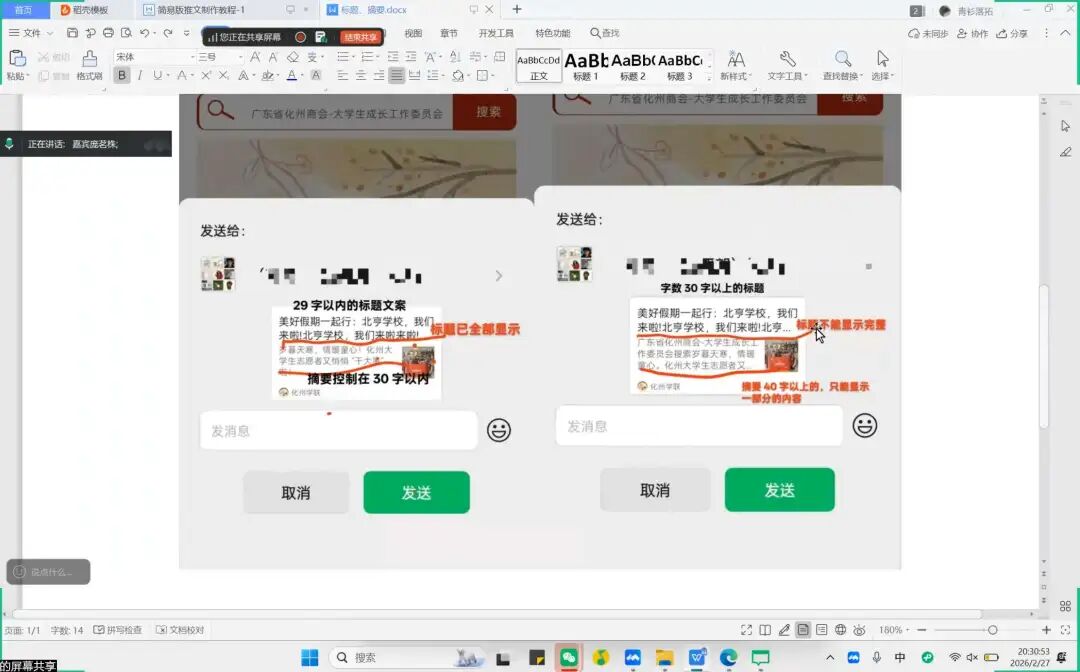Toggle Underline formatting
Screen dimensions: 1080x672
pyautogui.click(x=158, y=76)
